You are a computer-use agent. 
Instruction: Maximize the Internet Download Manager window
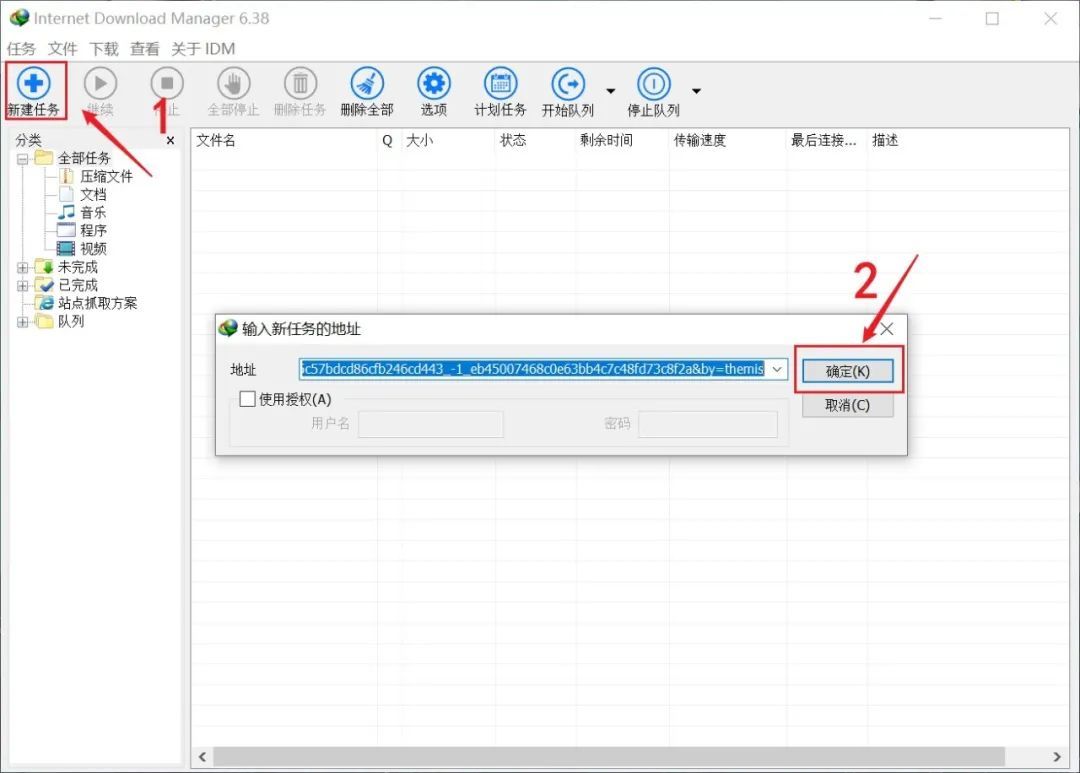[992, 19]
